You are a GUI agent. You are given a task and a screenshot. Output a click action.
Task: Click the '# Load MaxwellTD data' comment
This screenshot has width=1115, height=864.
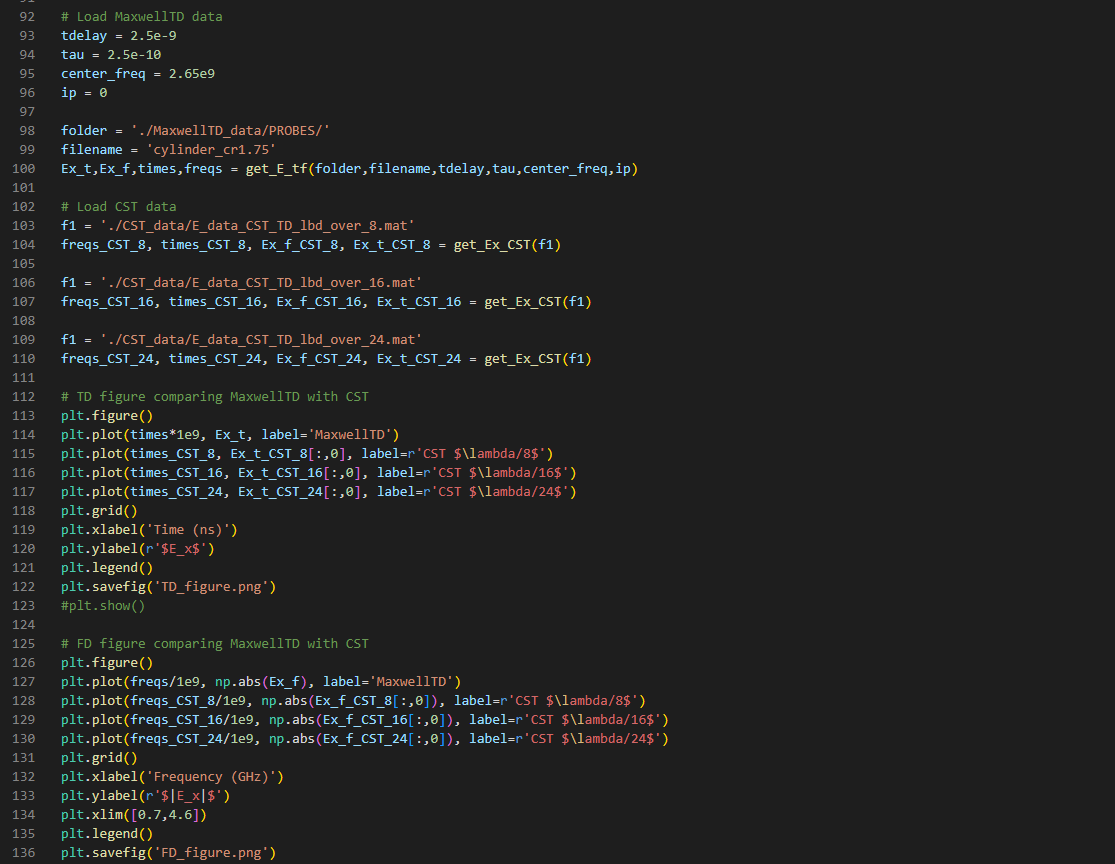tap(142, 16)
